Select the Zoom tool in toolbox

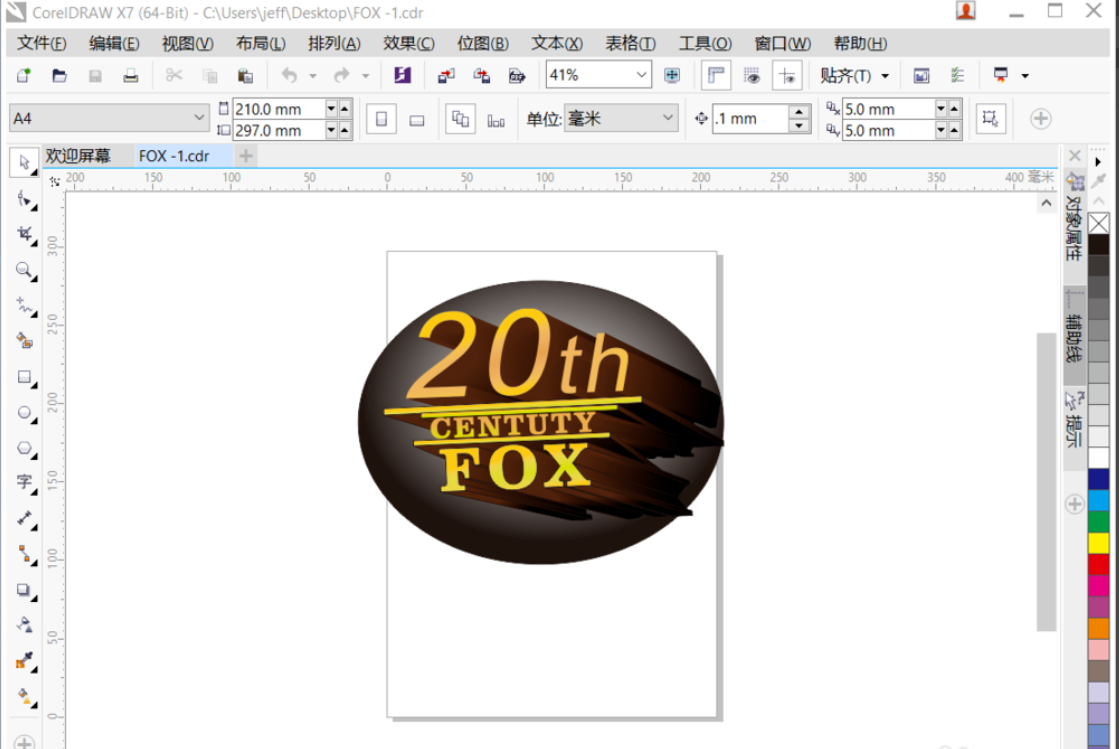point(24,270)
